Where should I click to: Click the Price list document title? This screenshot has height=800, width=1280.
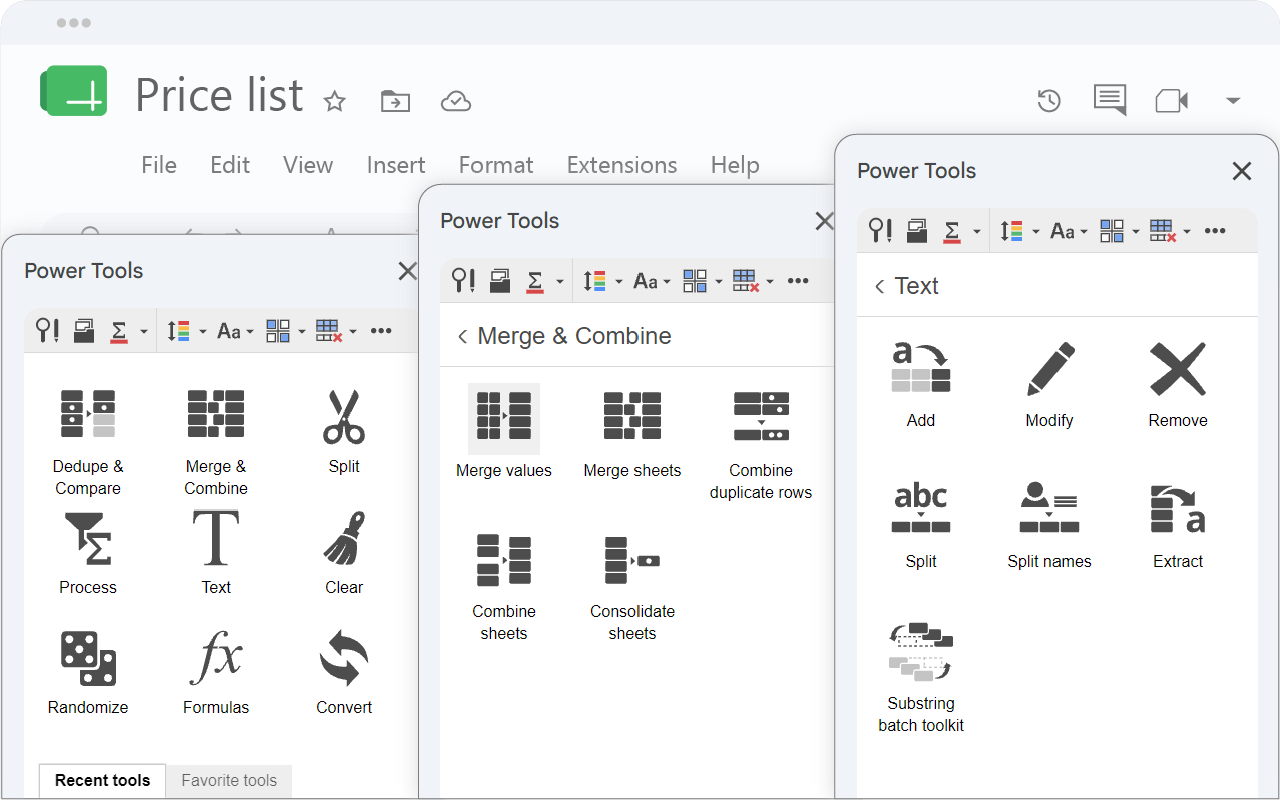(x=219, y=96)
